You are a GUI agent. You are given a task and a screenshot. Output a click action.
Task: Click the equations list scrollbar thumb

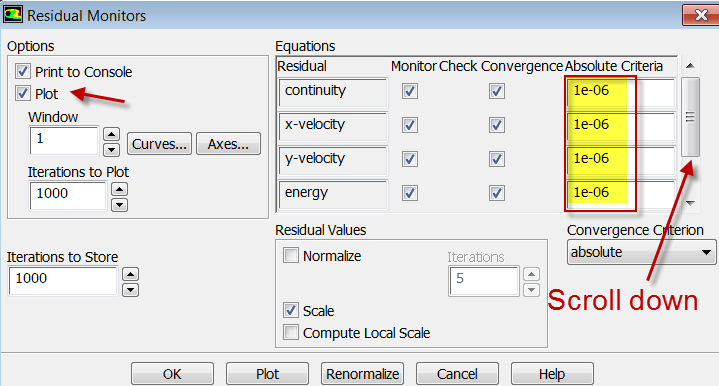(x=690, y=117)
